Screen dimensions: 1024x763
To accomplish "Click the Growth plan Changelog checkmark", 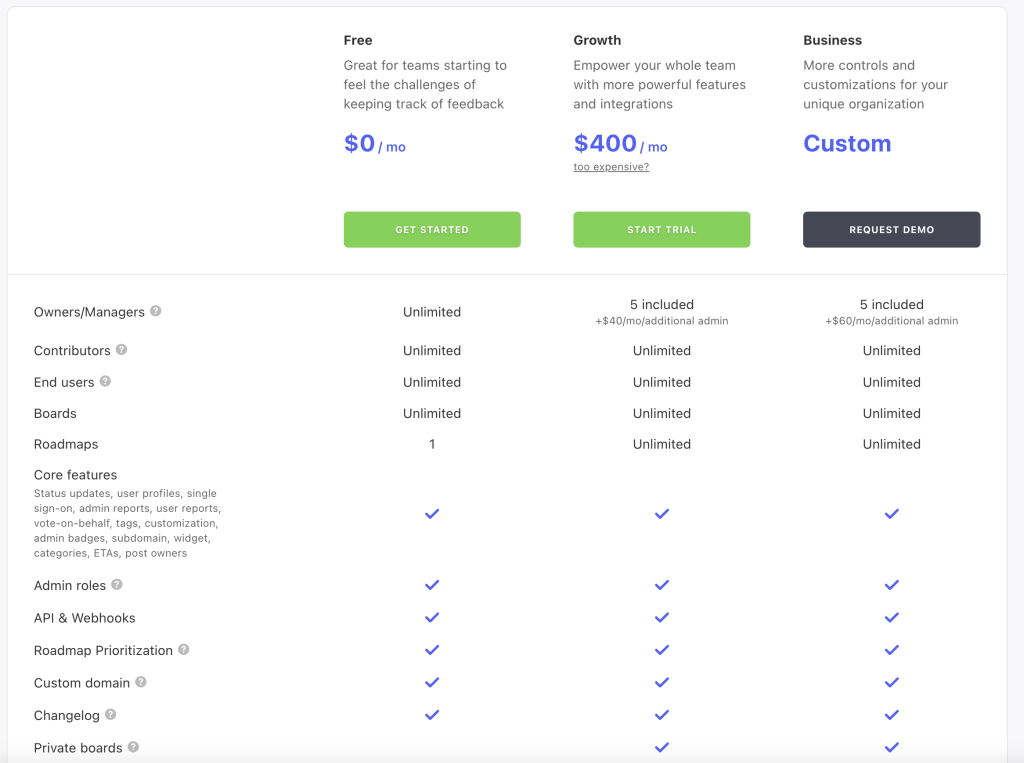I will [x=662, y=715].
